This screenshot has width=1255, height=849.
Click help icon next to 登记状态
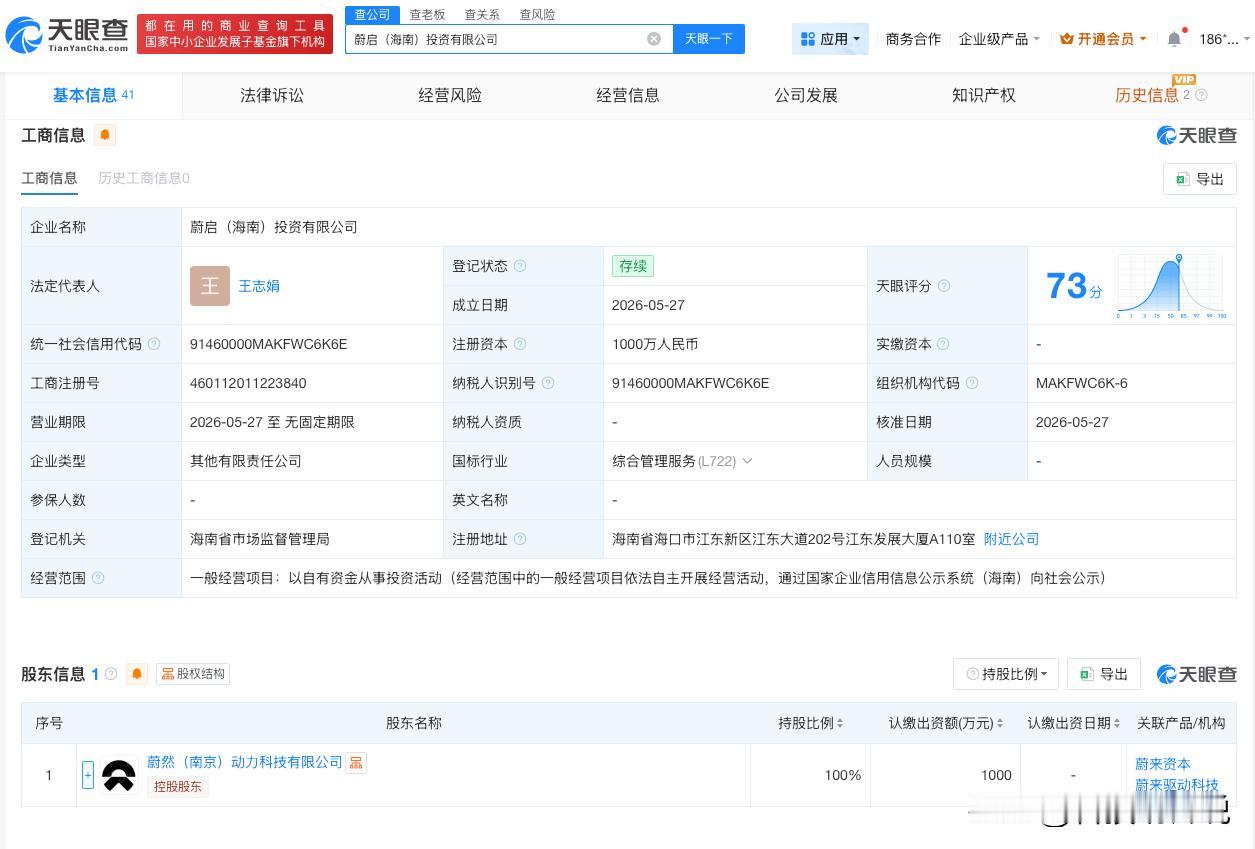click(x=520, y=266)
